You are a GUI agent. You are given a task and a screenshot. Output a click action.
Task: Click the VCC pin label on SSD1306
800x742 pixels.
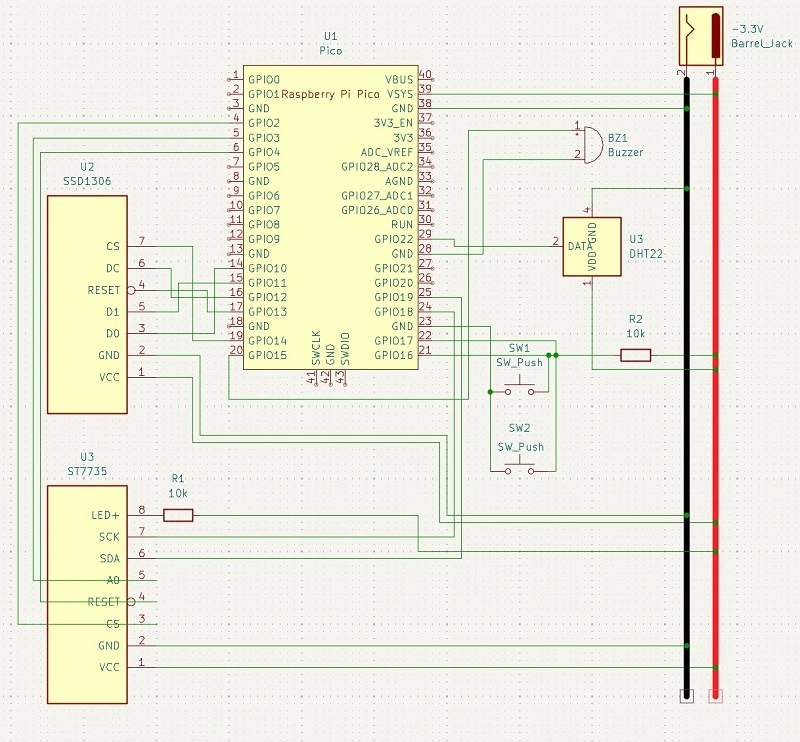pos(109,377)
